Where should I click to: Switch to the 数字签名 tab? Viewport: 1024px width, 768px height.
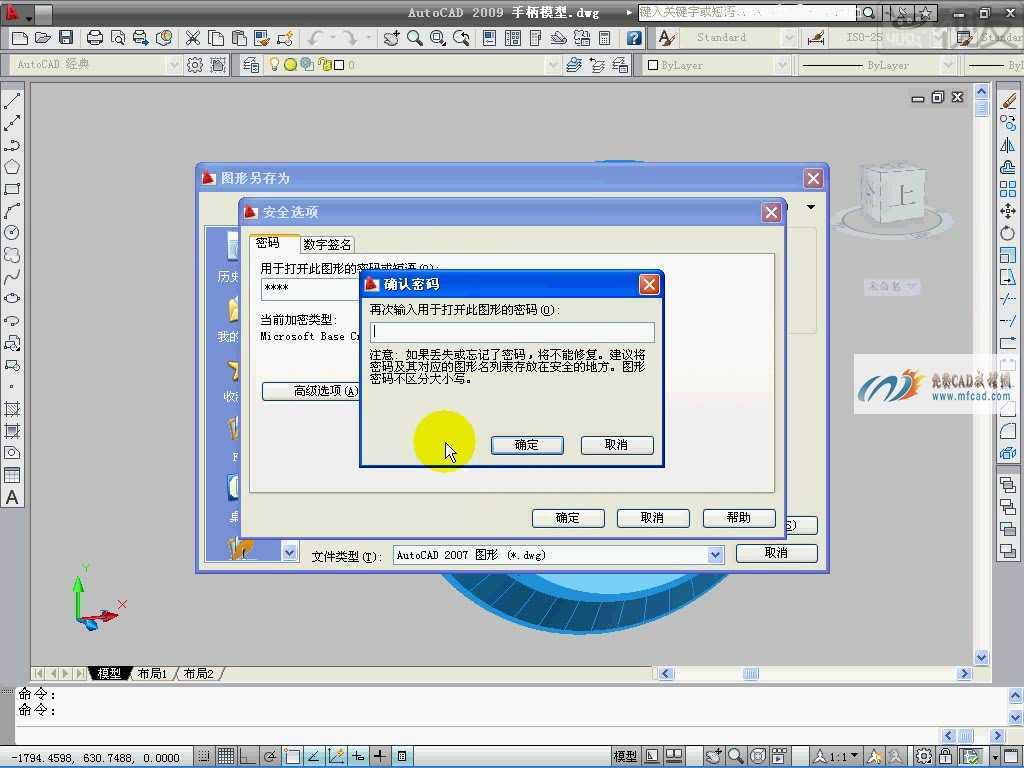(x=327, y=244)
